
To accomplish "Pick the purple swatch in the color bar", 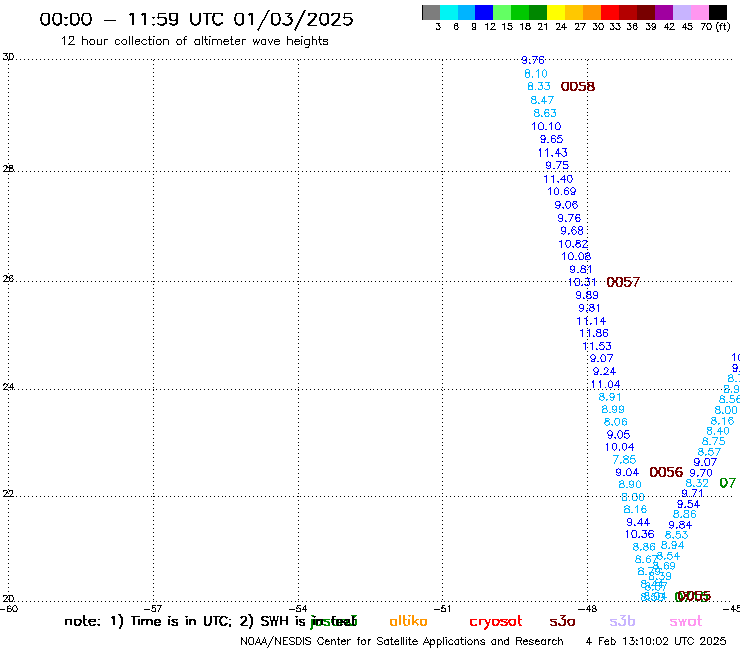I will click(664, 12).
